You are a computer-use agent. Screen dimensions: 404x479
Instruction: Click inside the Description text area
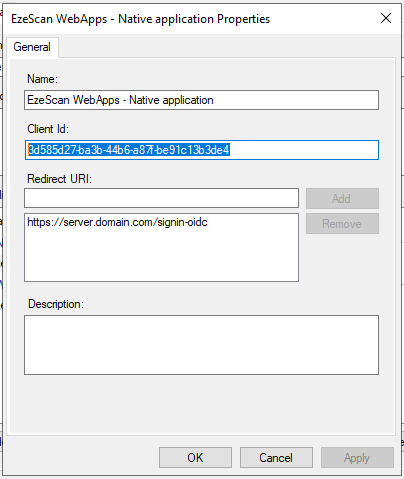(201, 345)
